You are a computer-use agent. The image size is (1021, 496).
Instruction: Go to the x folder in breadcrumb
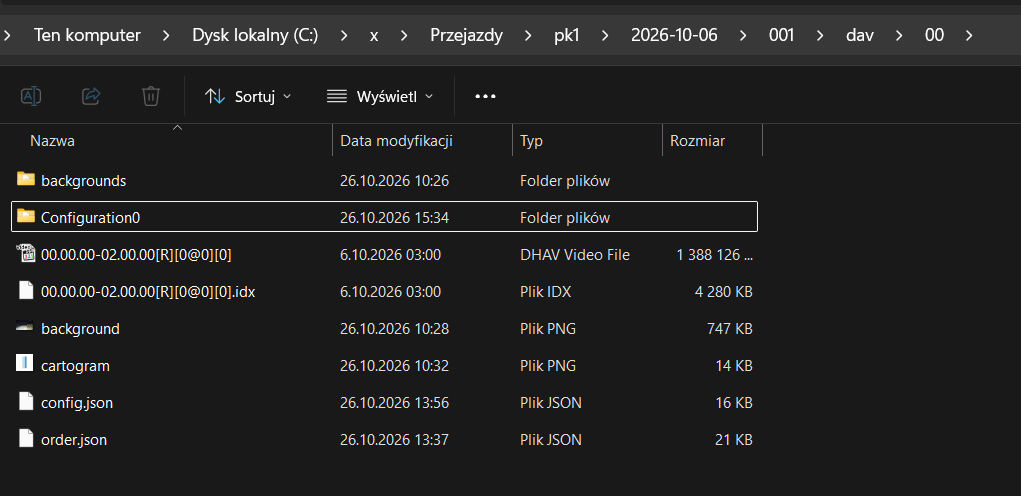click(x=374, y=35)
